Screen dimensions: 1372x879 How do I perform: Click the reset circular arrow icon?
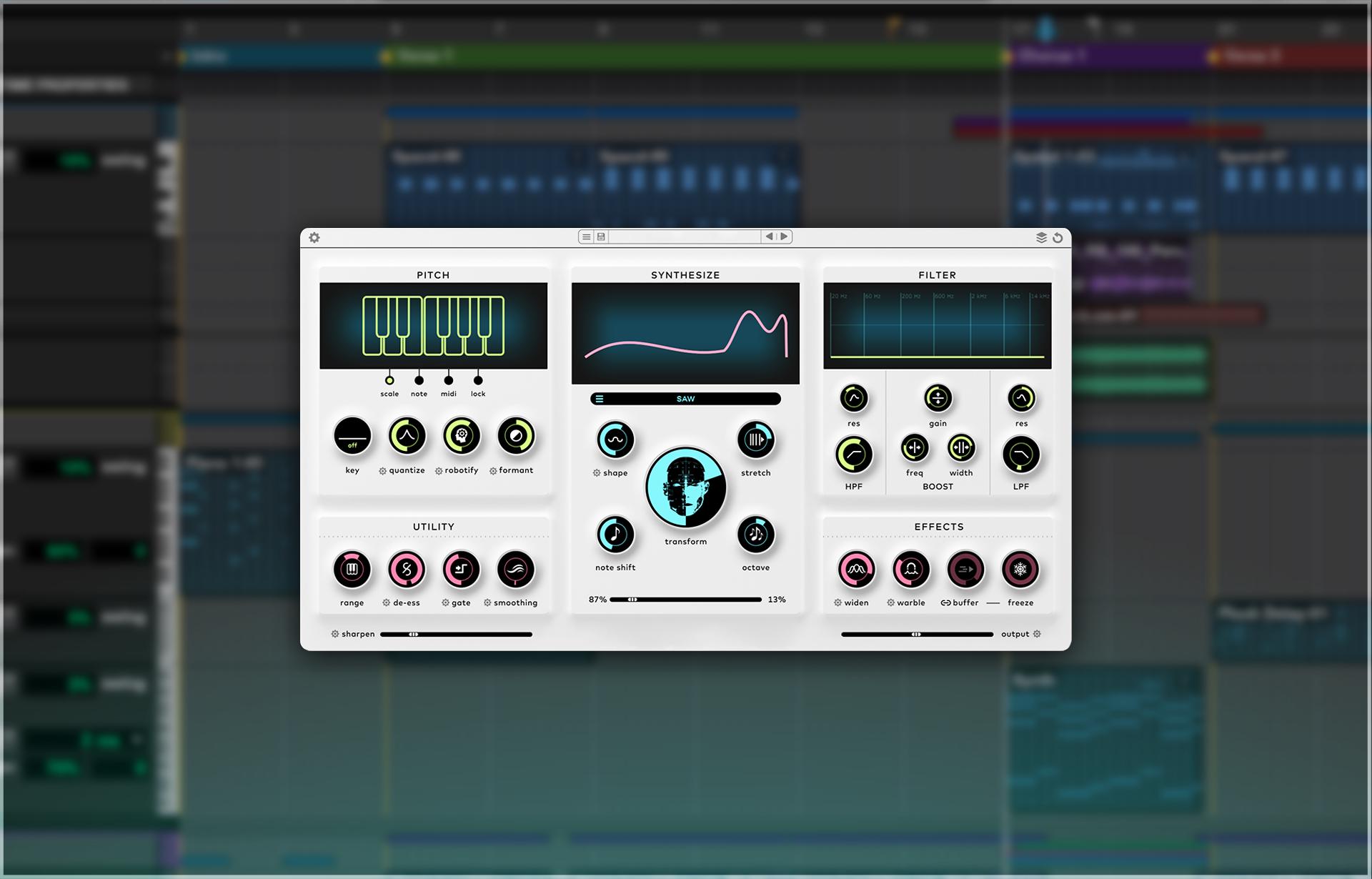point(1058,237)
